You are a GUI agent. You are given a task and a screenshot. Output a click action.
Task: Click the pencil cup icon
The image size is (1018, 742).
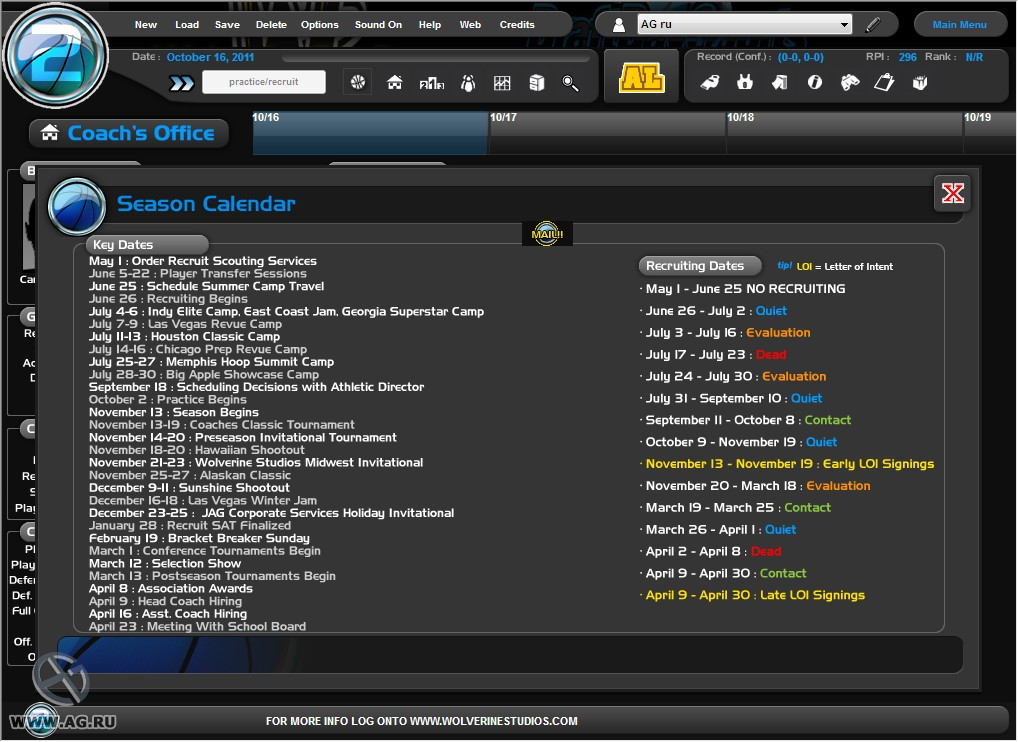(x=920, y=82)
